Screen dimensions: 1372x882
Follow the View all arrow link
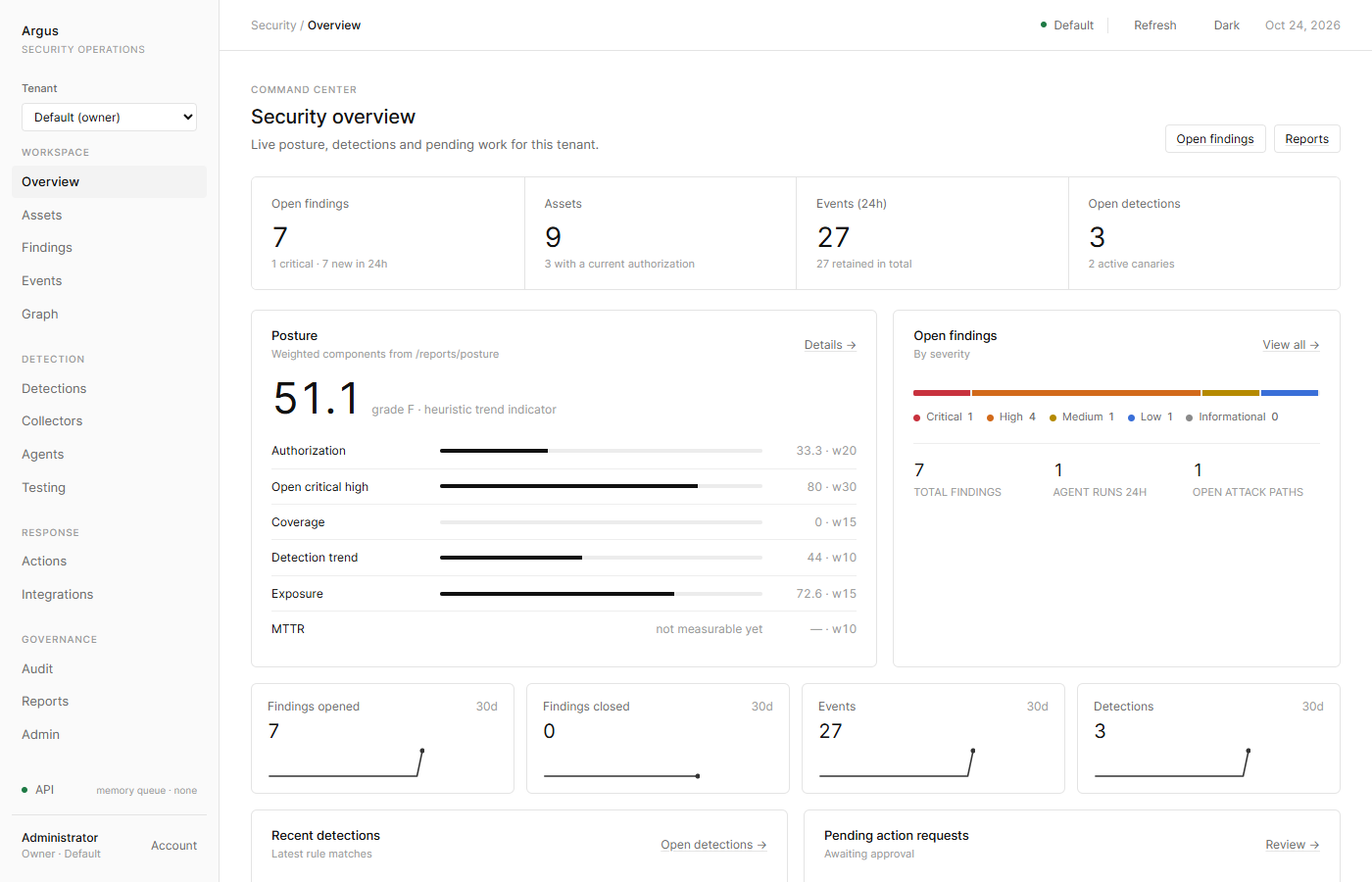[x=1291, y=345]
